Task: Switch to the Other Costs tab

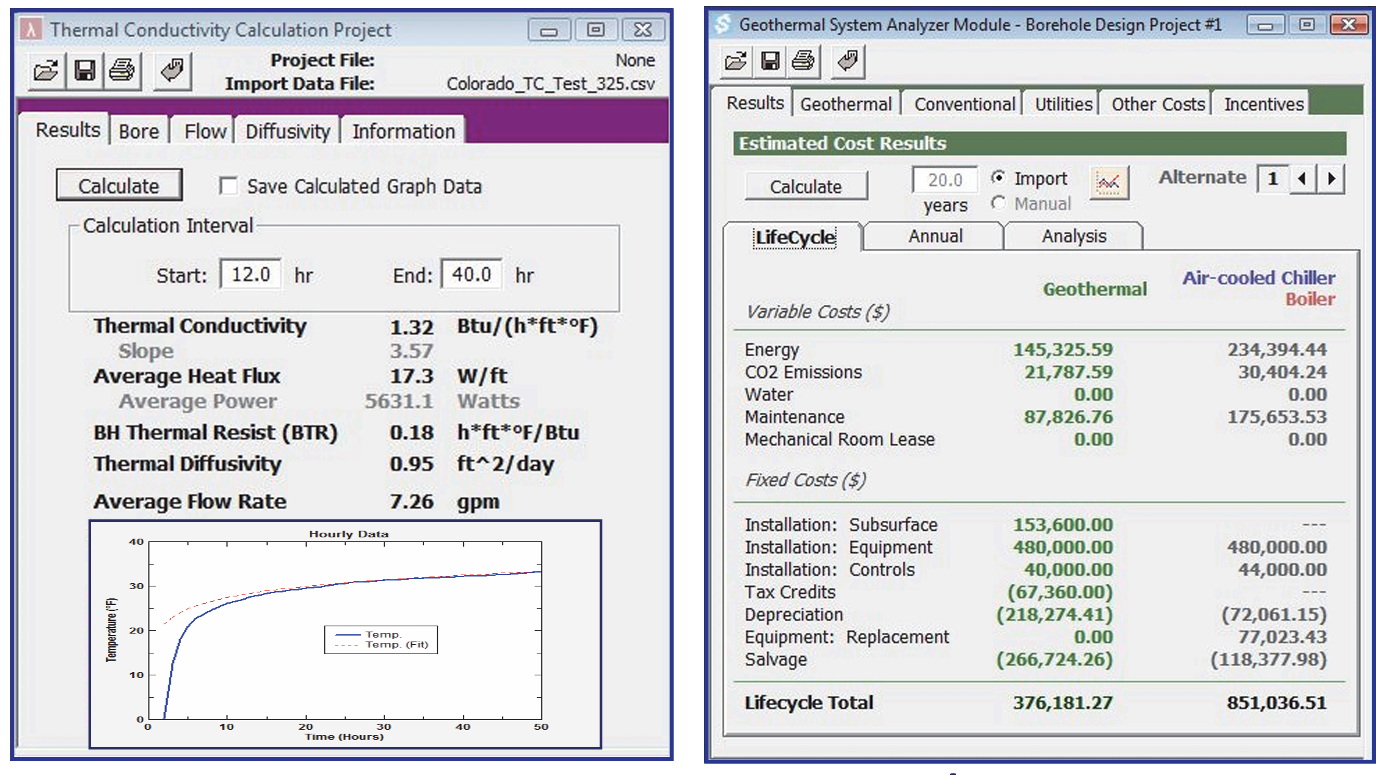Action: pos(1158,104)
